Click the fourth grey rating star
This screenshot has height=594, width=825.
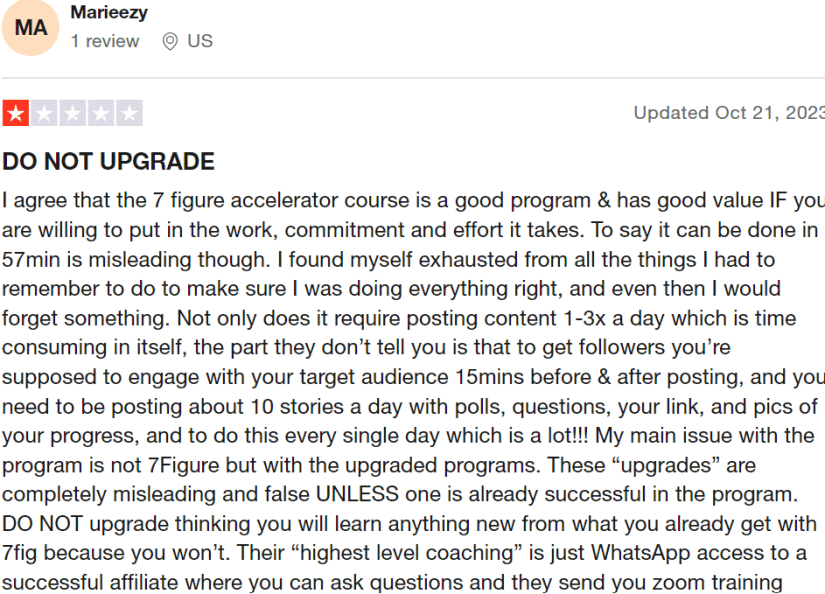coord(101,113)
